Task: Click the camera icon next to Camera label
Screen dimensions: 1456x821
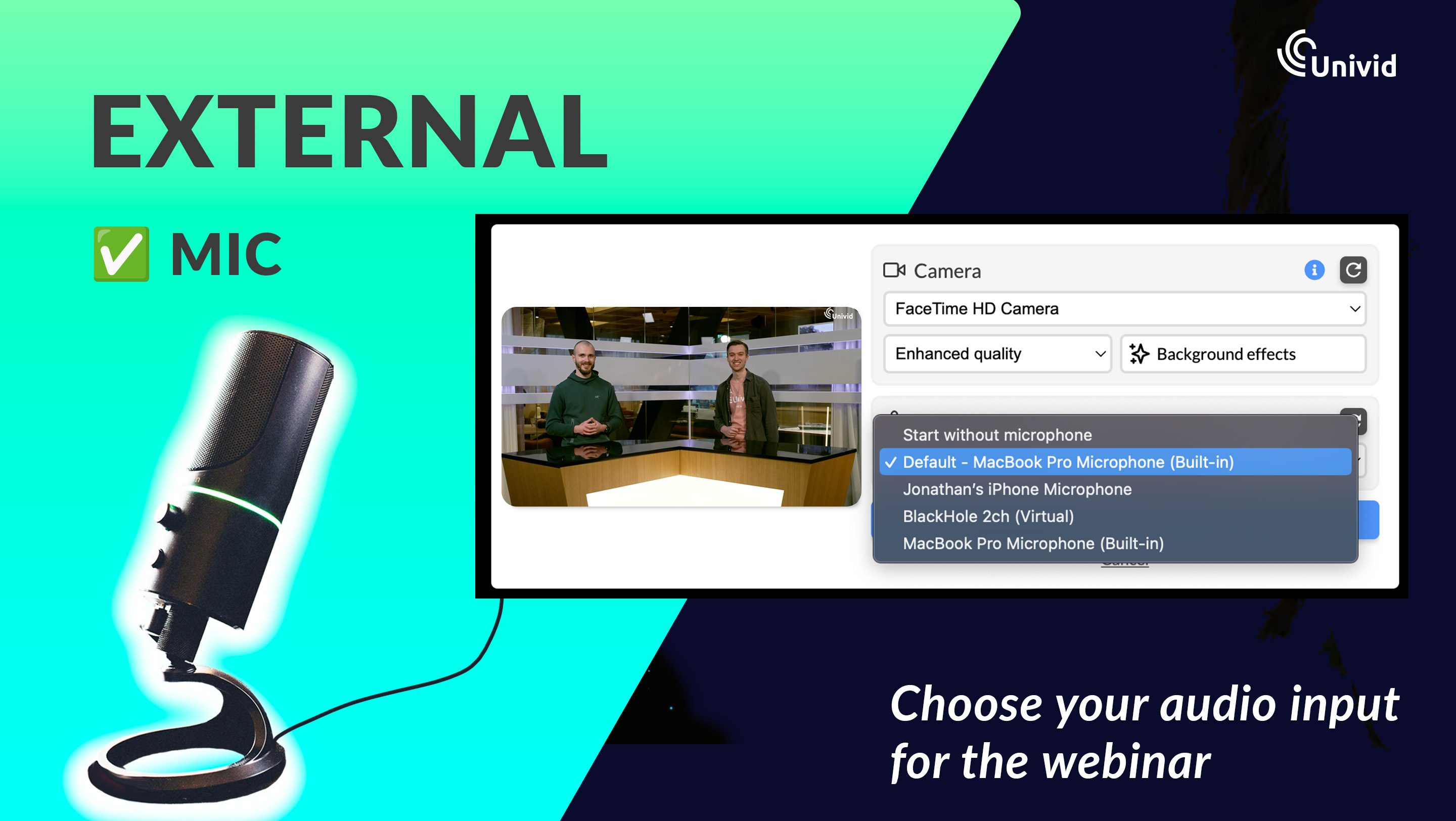Action: [x=893, y=269]
